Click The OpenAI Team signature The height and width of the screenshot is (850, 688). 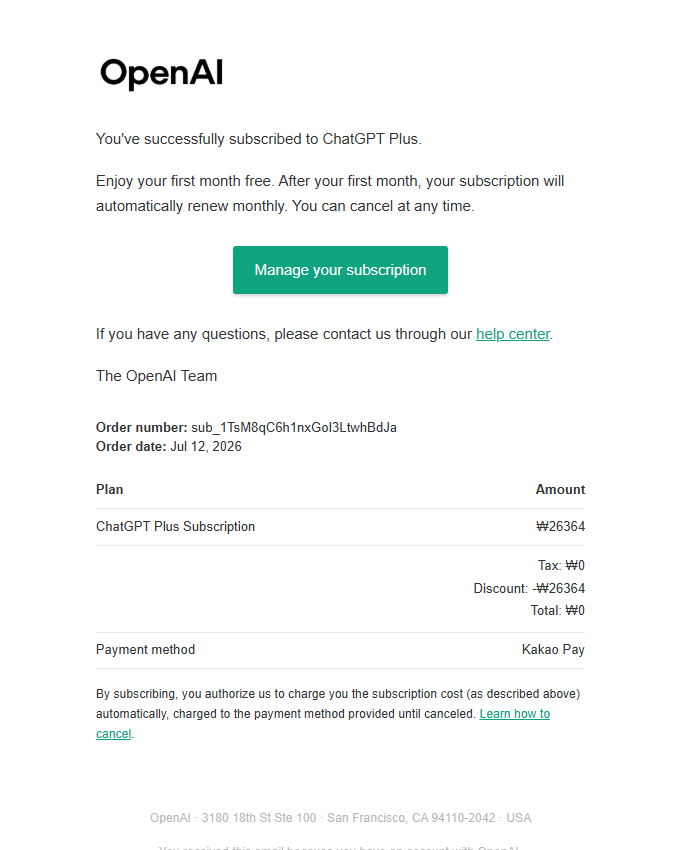click(156, 376)
